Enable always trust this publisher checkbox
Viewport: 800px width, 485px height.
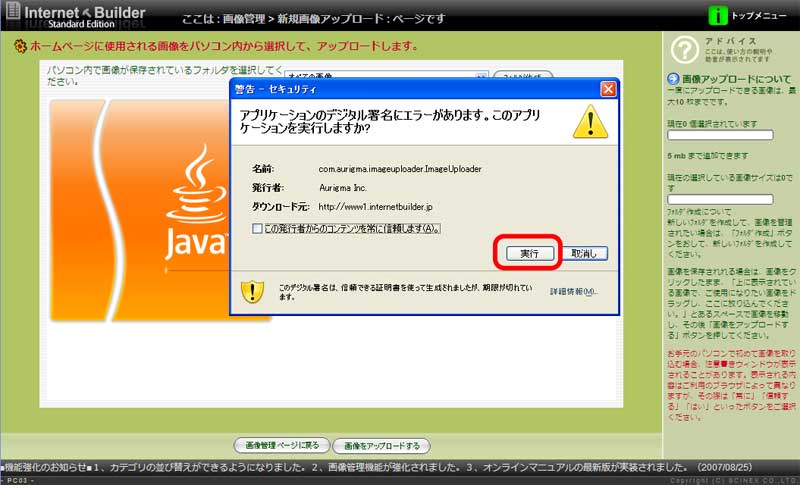click(x=258, y=228)
